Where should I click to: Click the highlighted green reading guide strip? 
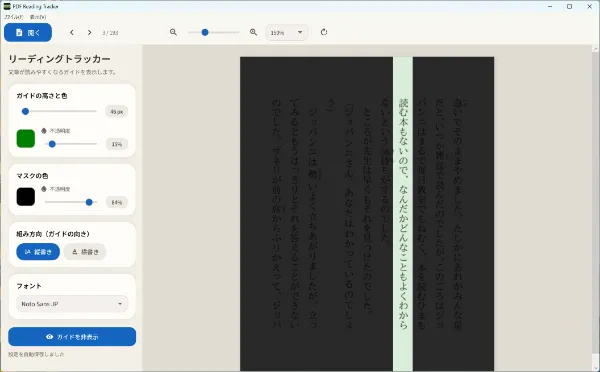[x=403, y=214]
